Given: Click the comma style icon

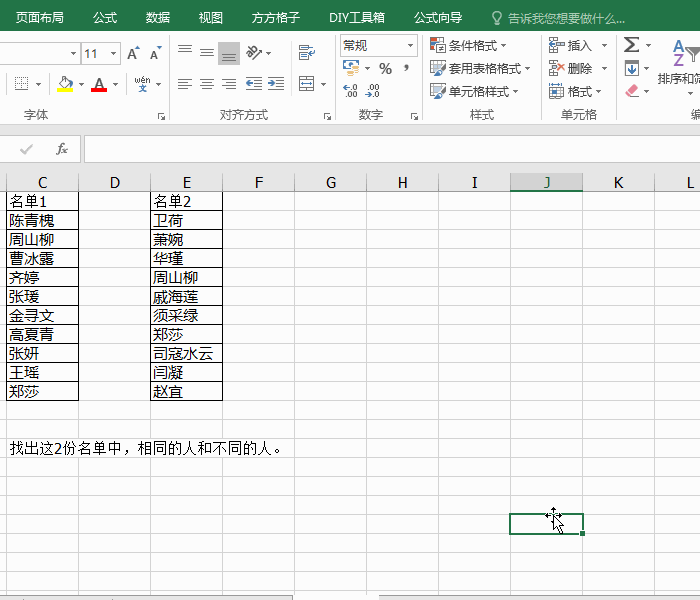Looking at the screenshot, I should coord(406,69).
